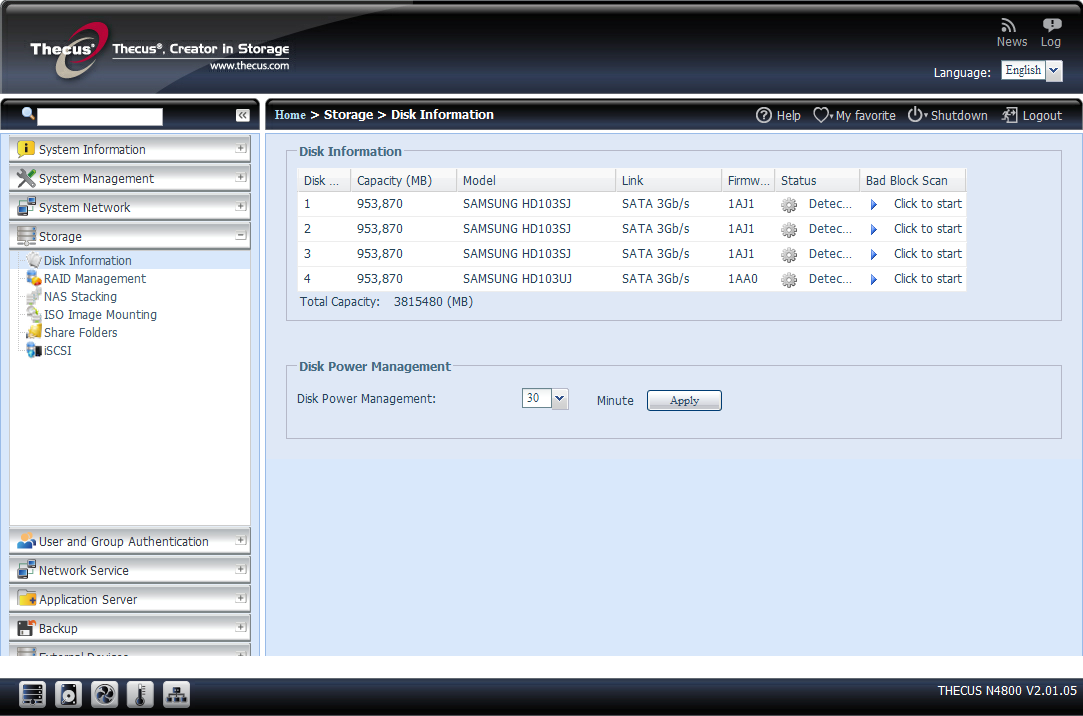Image resolution: width=1083 pixels, height=716 pixels.
Task: Open NAS Stacking in Storage tree
Action: pyautogui.click(x=80, y=296)
